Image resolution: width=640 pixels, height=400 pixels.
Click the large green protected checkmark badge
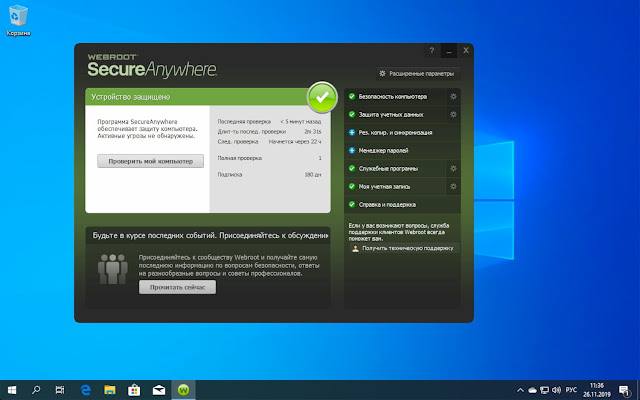click(322, 97)
